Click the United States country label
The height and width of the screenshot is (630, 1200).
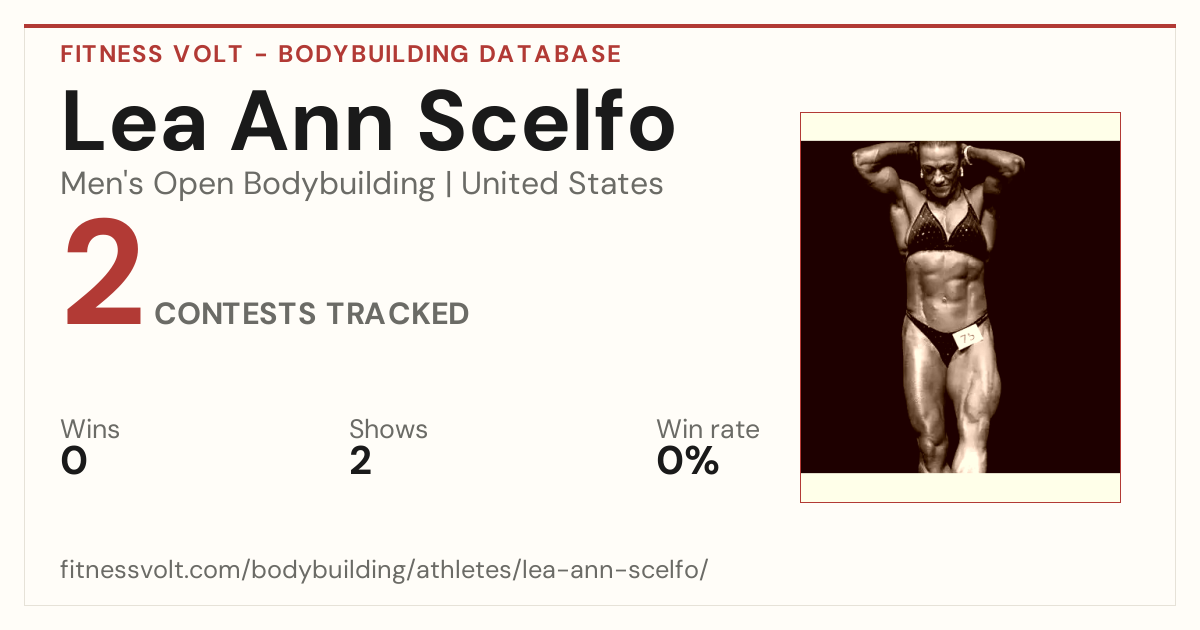(x=562, y=184)
